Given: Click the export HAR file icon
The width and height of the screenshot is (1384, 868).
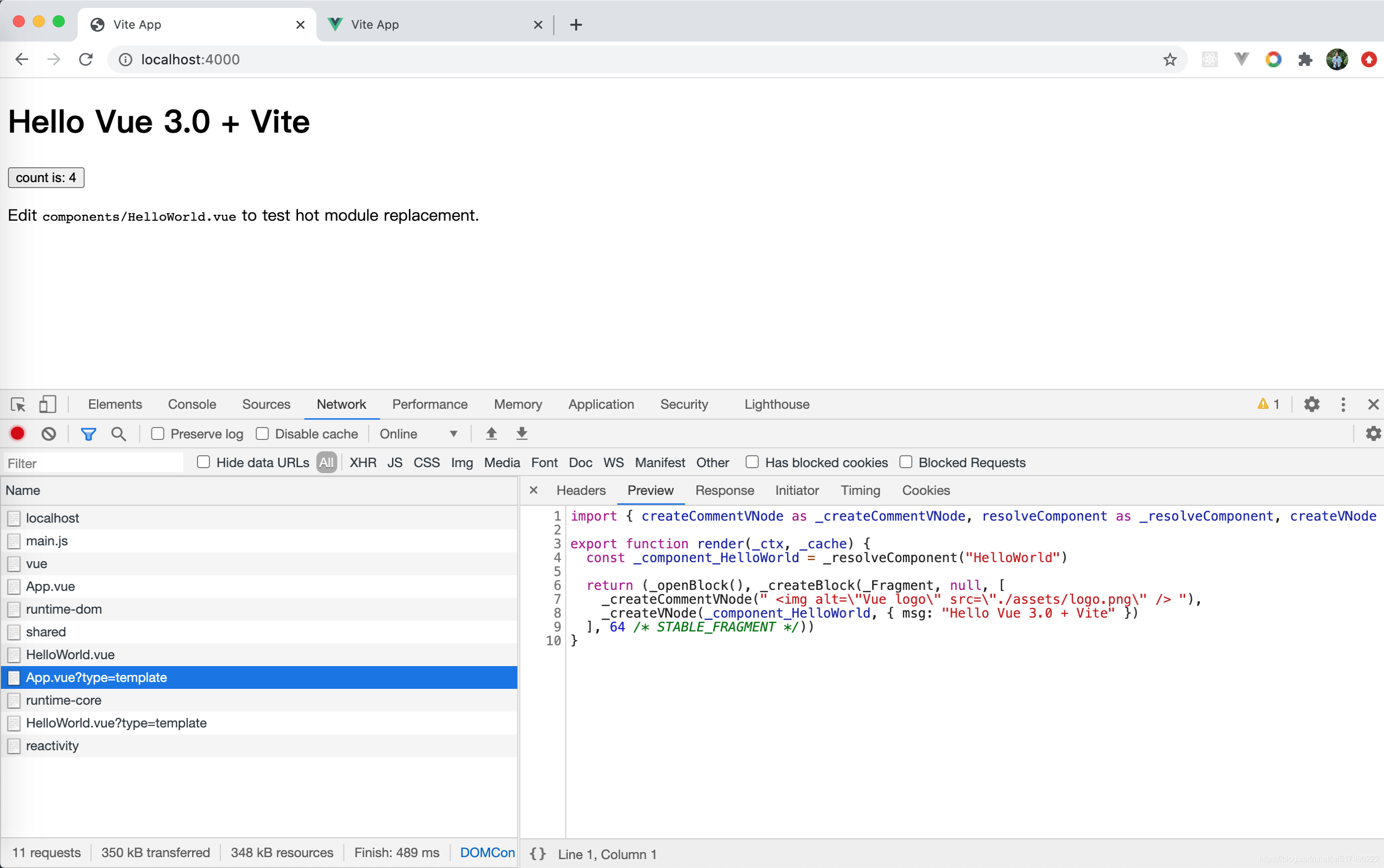Looking at the screenshot, I should click(x=521, y=433).
